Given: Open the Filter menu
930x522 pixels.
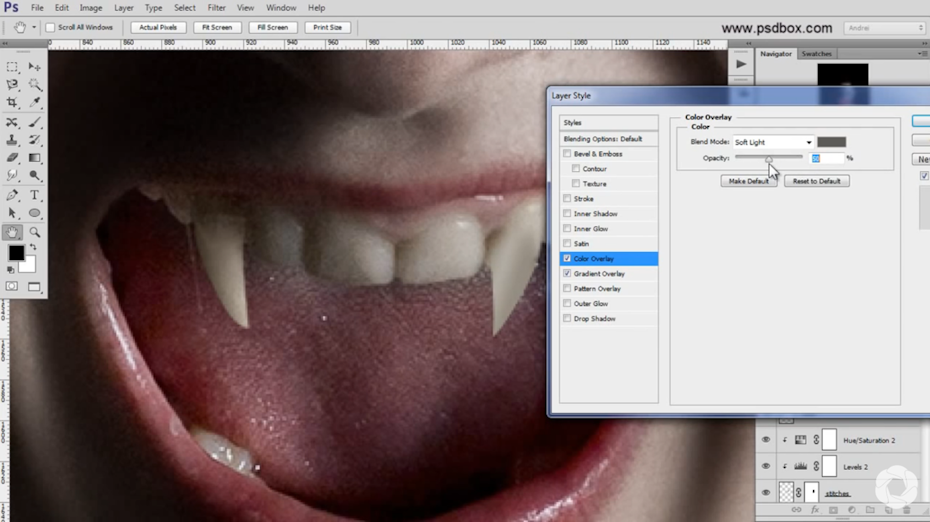Looking at the screenshot, I should pyautogui.click(x=216, y=8).
